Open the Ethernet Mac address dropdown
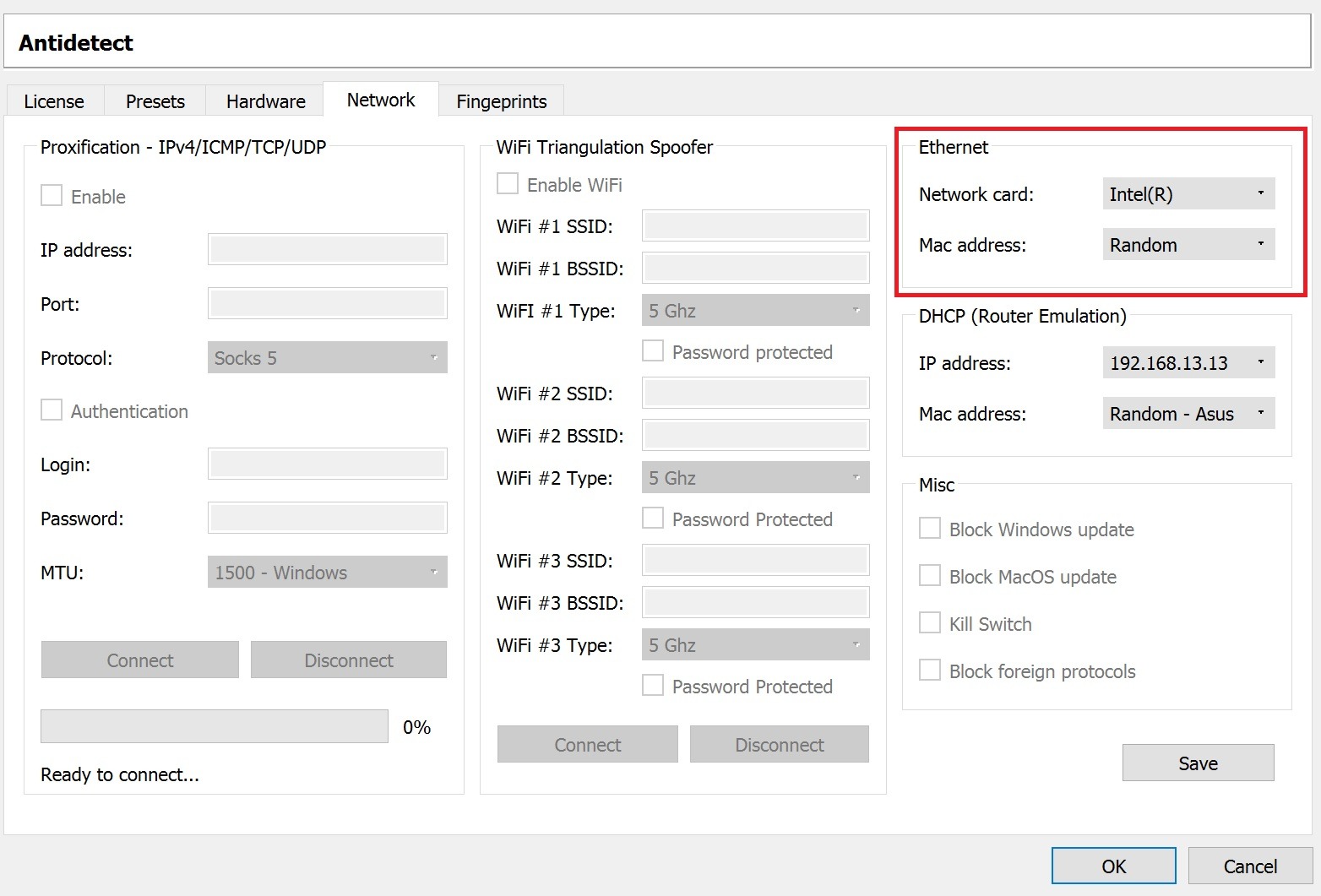The width and height of the screenshot is (1321, 896). tap(1189, 245)
